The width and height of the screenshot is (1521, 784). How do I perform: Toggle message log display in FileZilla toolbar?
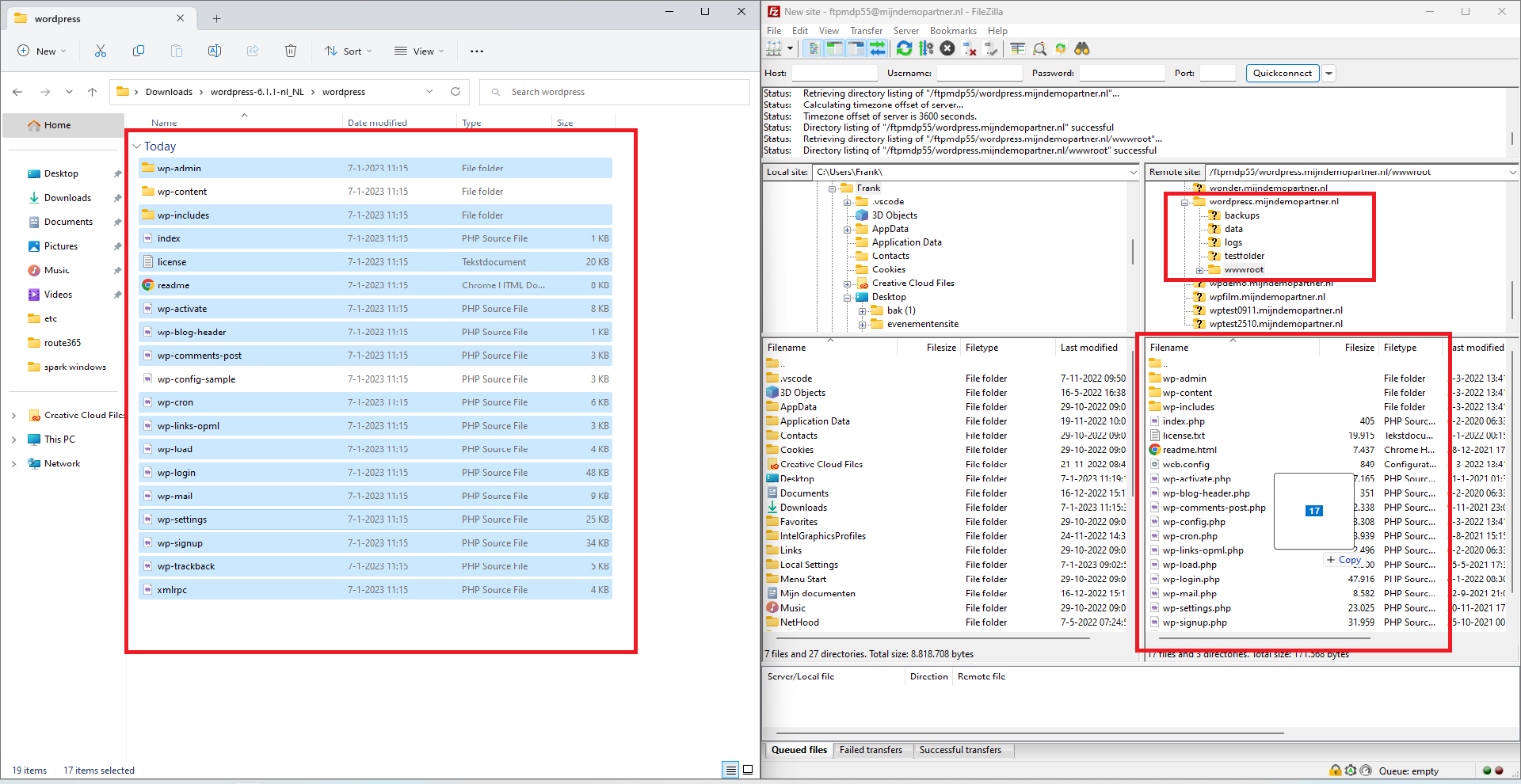click(x=814, y=49)
